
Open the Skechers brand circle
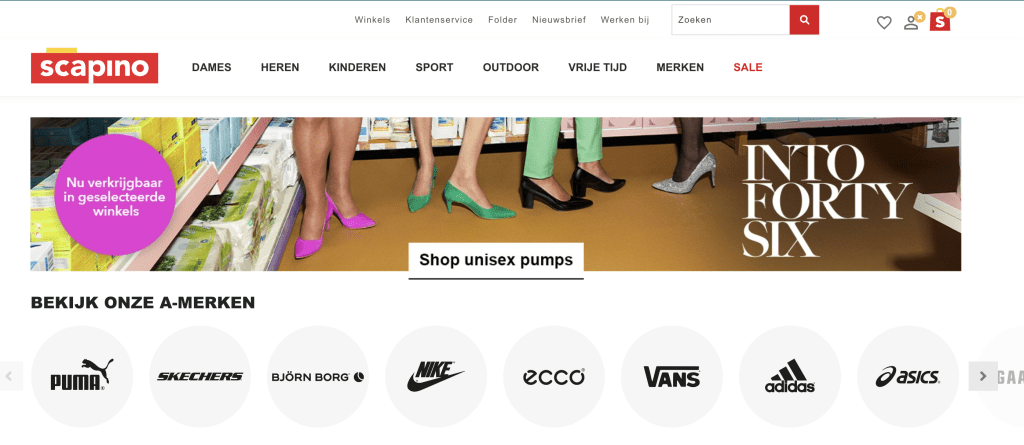point(200,376)
